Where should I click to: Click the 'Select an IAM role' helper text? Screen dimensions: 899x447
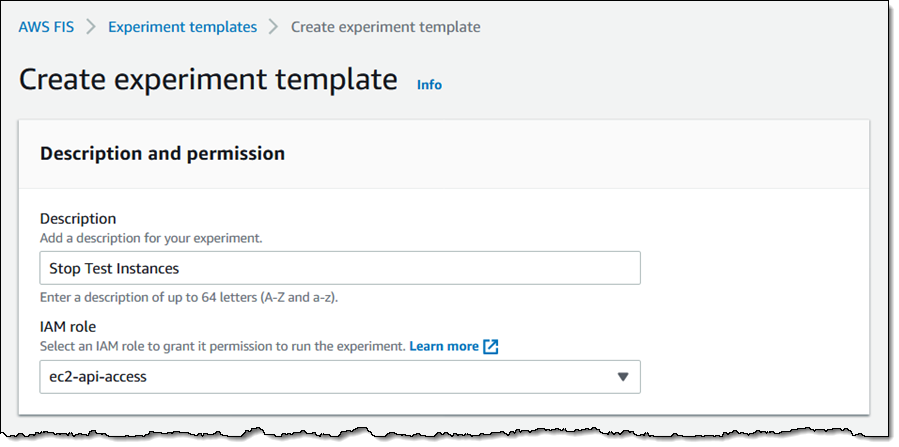[x=222, y=346]
